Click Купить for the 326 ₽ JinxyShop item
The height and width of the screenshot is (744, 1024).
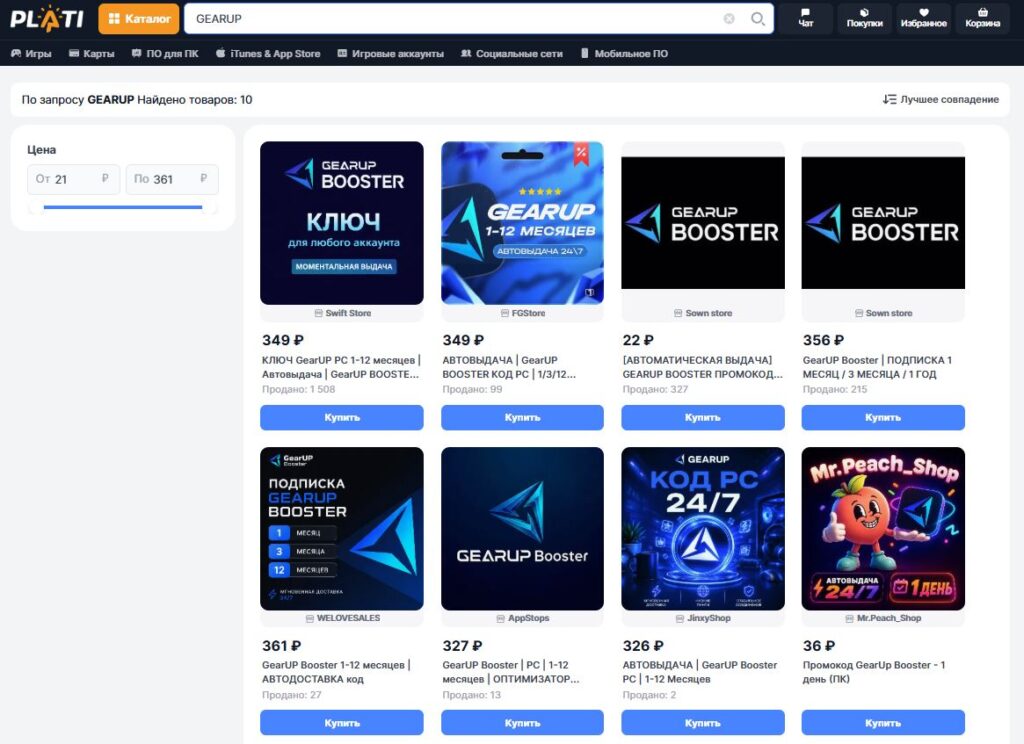coord(703,722)
